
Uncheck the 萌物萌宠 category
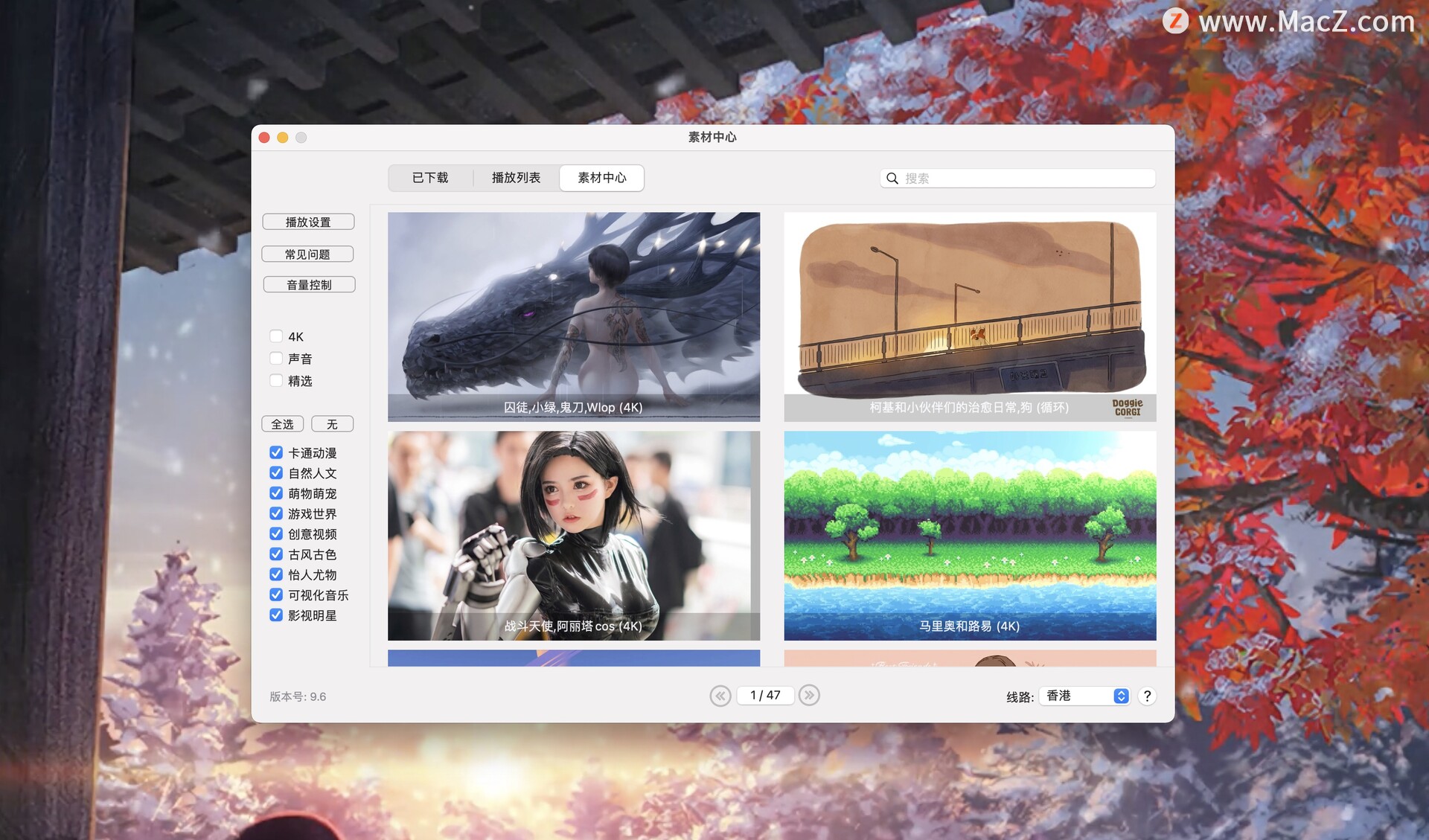click(x=276, y=493)
